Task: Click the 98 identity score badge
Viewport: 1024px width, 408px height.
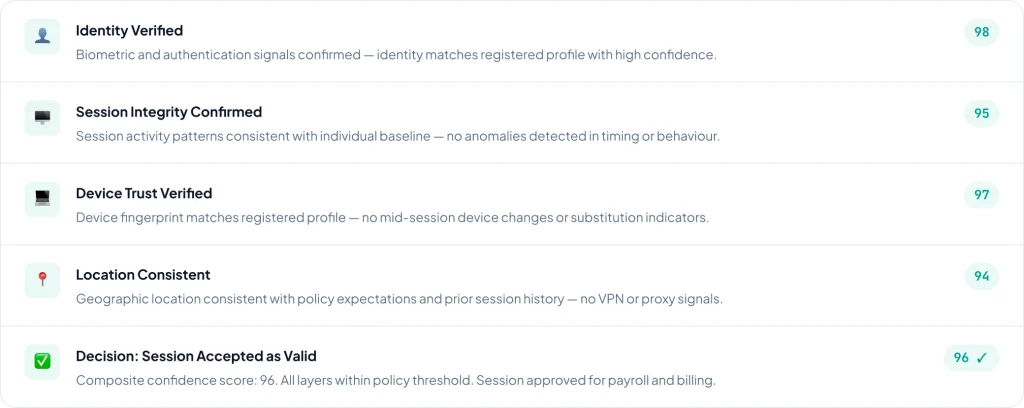Action: click(x=981, y=32)
